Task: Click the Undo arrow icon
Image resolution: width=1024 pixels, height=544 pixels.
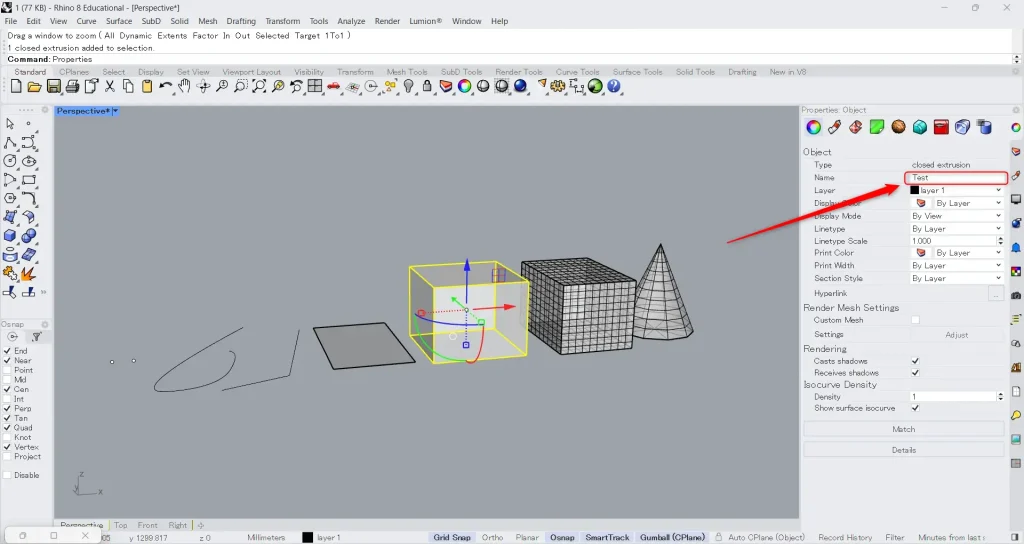Action: [166, 87]
